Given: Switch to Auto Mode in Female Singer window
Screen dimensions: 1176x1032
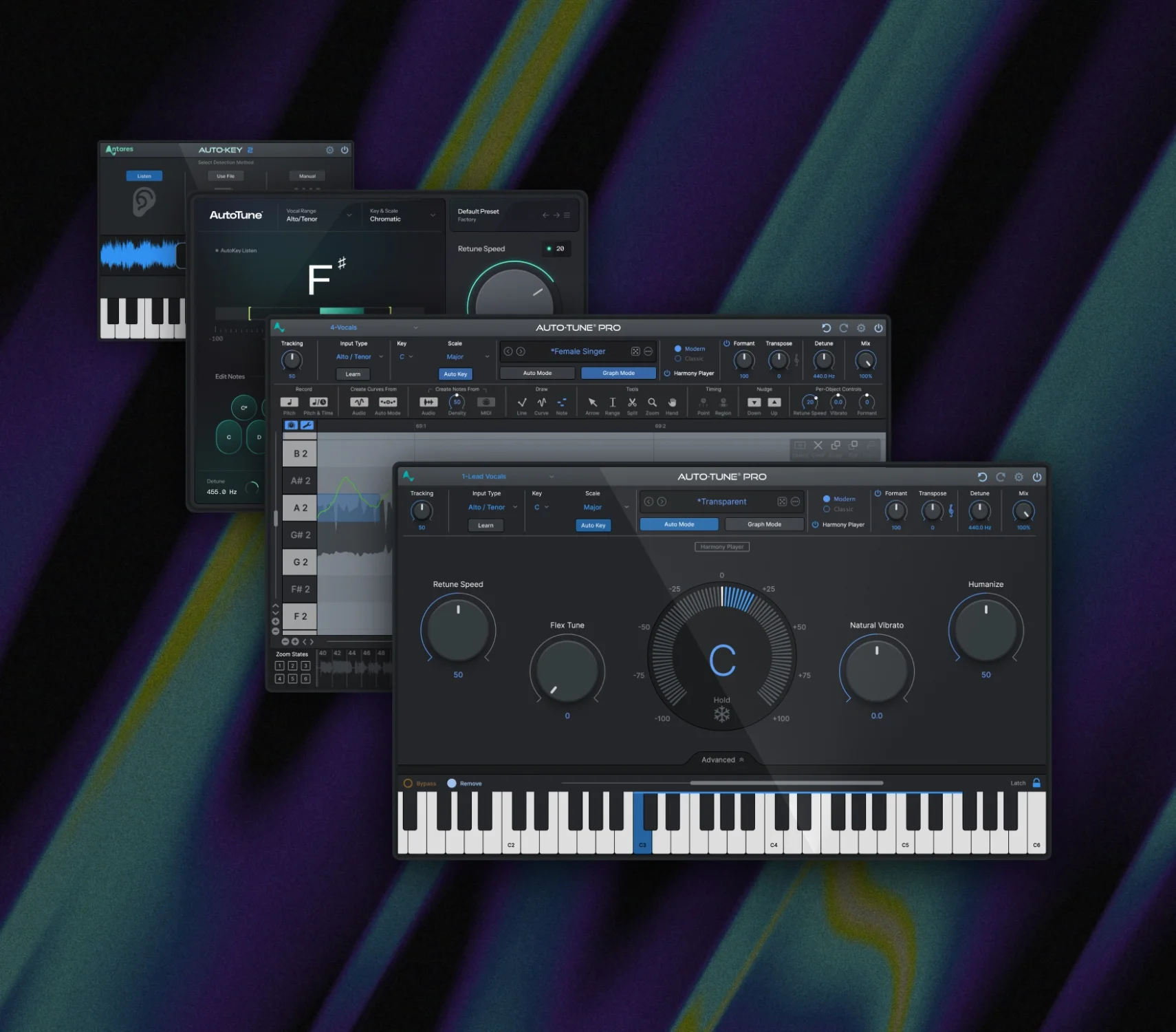Looking at the screenshot, I should point(537,373).
